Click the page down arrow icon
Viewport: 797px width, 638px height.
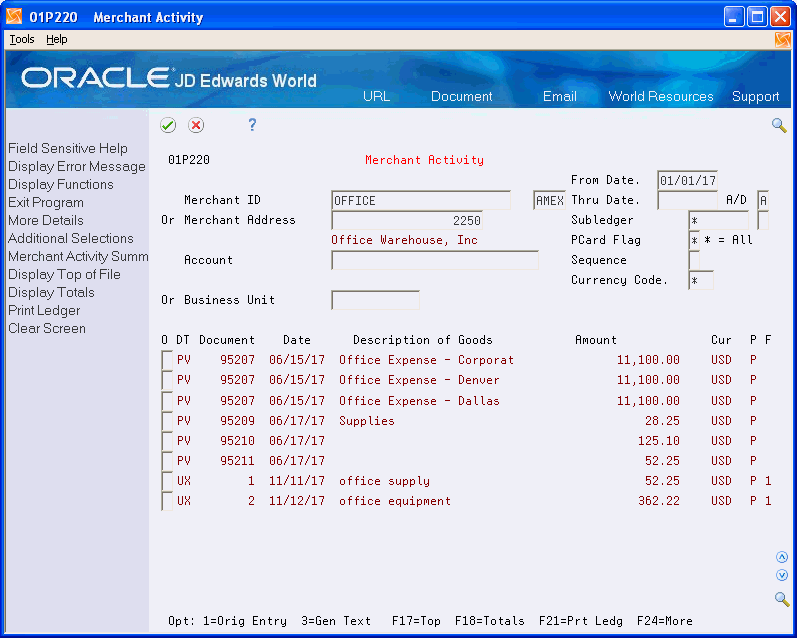tap(782, 575)
